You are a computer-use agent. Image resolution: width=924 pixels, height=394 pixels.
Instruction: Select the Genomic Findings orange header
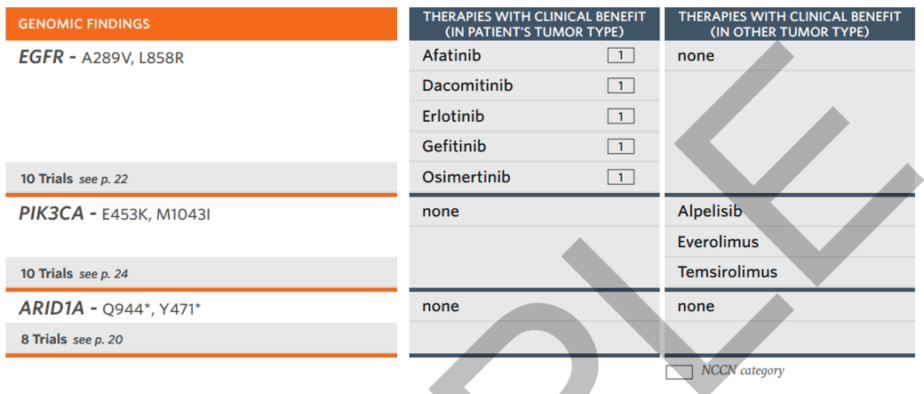pos(202,24)
